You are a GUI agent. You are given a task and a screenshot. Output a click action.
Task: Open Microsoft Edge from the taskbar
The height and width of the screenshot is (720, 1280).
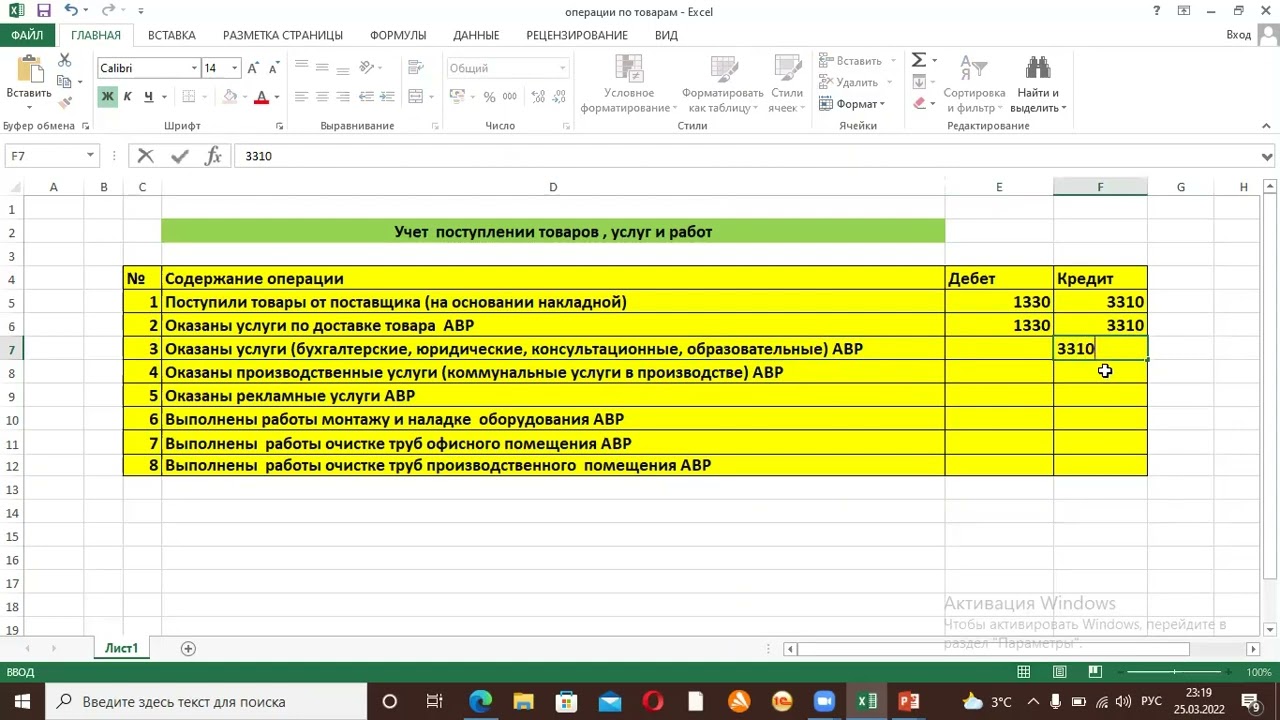pos(480,701)
